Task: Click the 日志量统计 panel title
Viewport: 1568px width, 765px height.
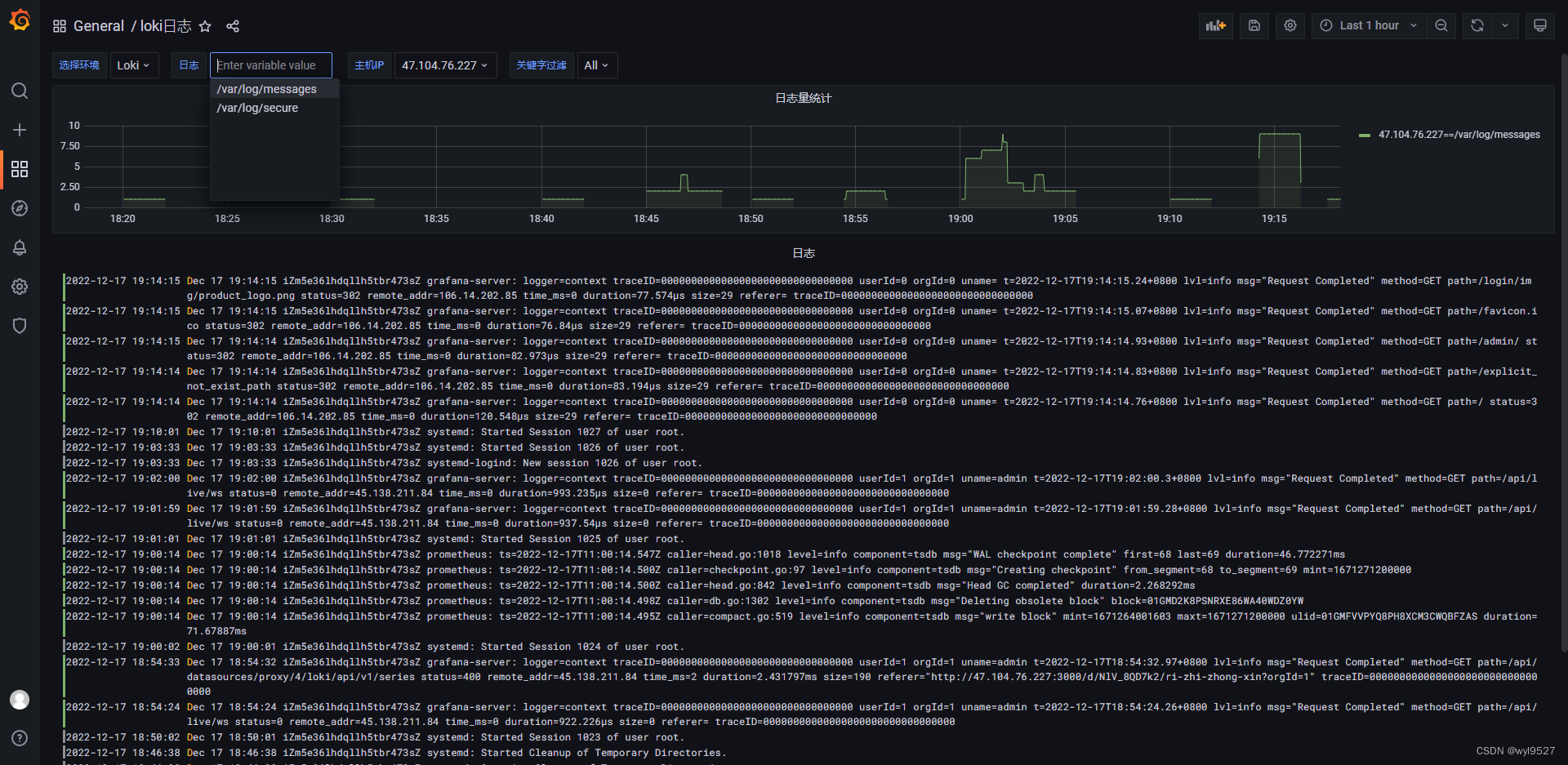Action: pyautogui.click(x=804, y=98)
